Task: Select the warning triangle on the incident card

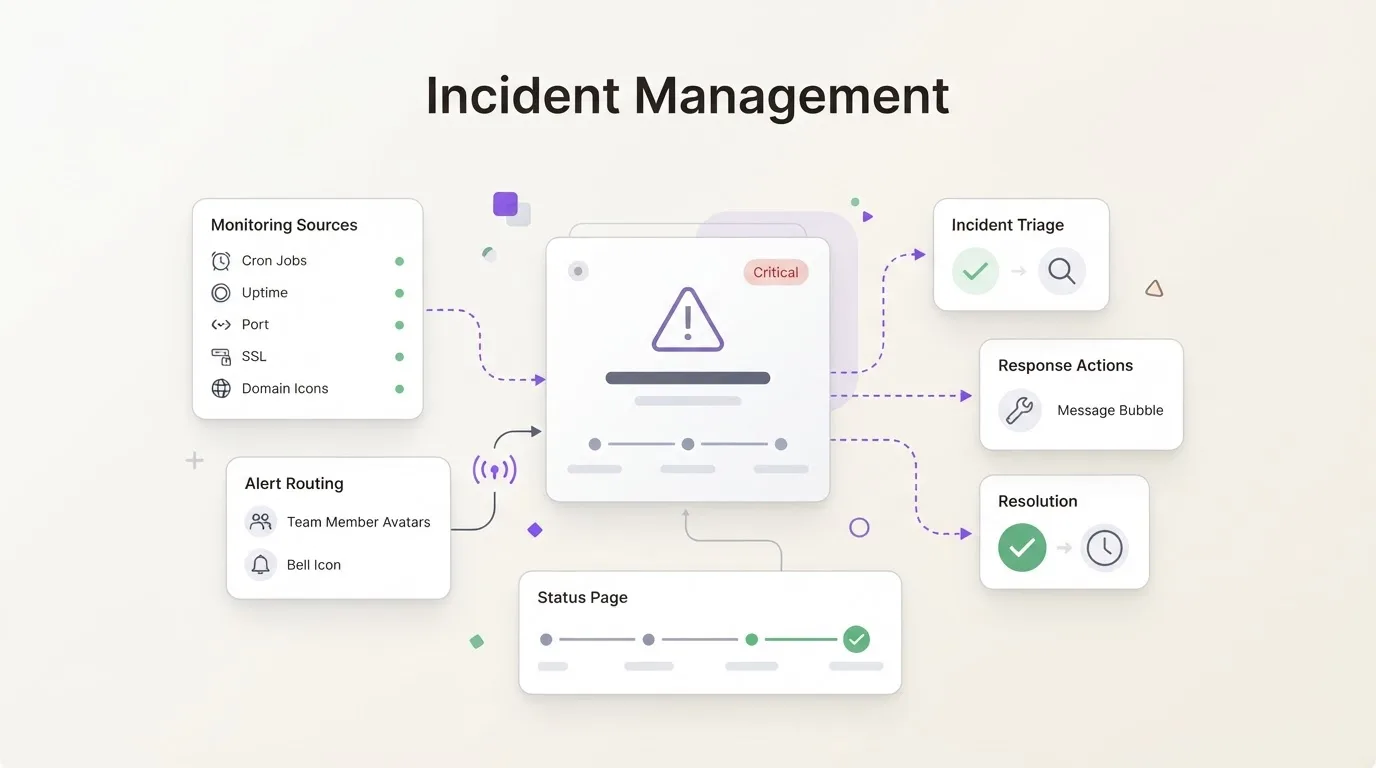Action: click(x=688, y=320)
